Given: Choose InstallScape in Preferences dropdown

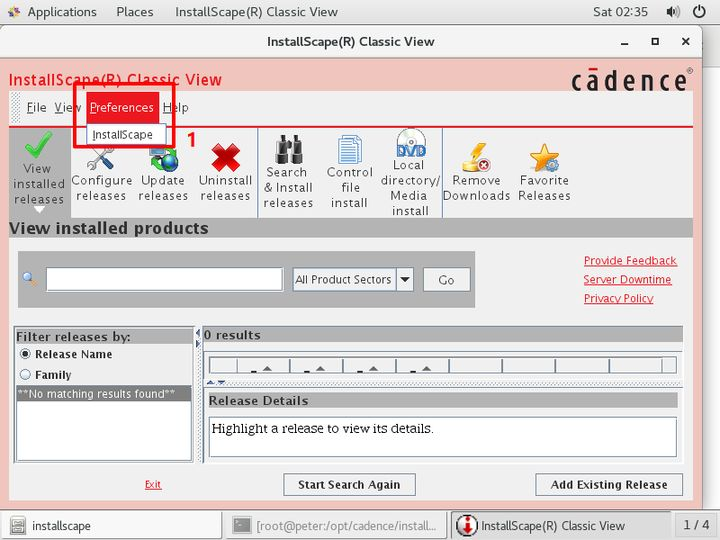Looking at the screenshot, I should pyautogui.click(x=125, y=135).
